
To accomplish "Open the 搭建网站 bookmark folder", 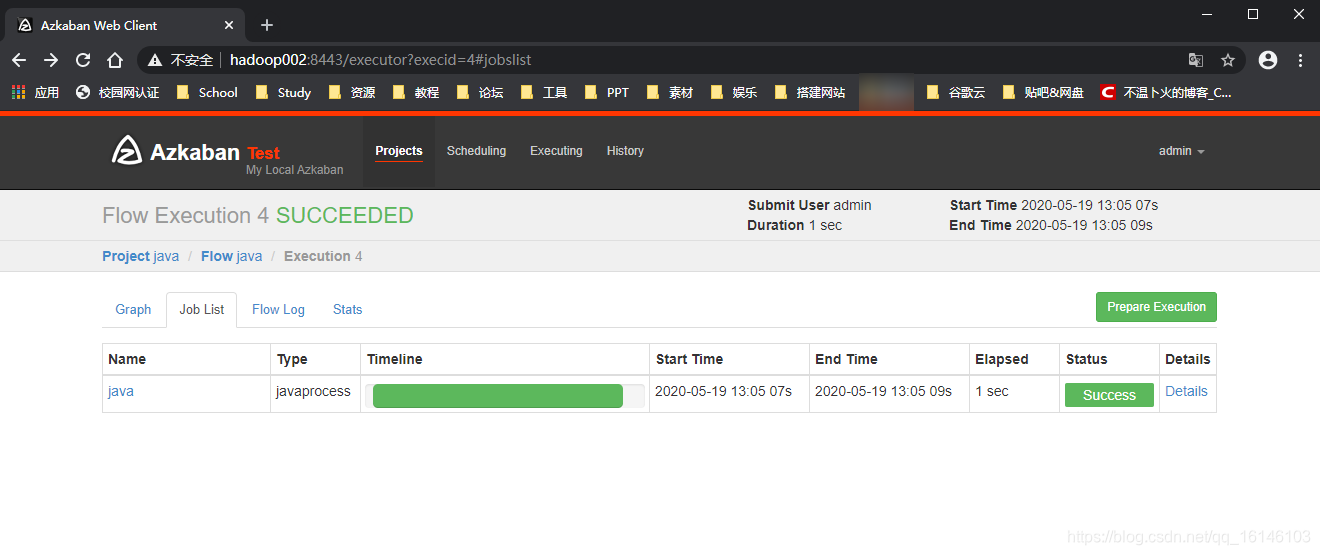I will [x=810, y=92].
